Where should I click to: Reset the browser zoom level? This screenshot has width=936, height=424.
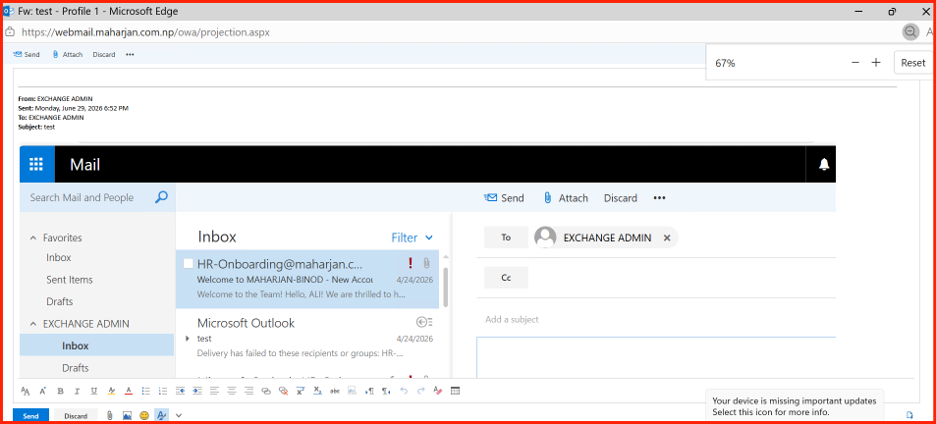(x=913, y=63)
